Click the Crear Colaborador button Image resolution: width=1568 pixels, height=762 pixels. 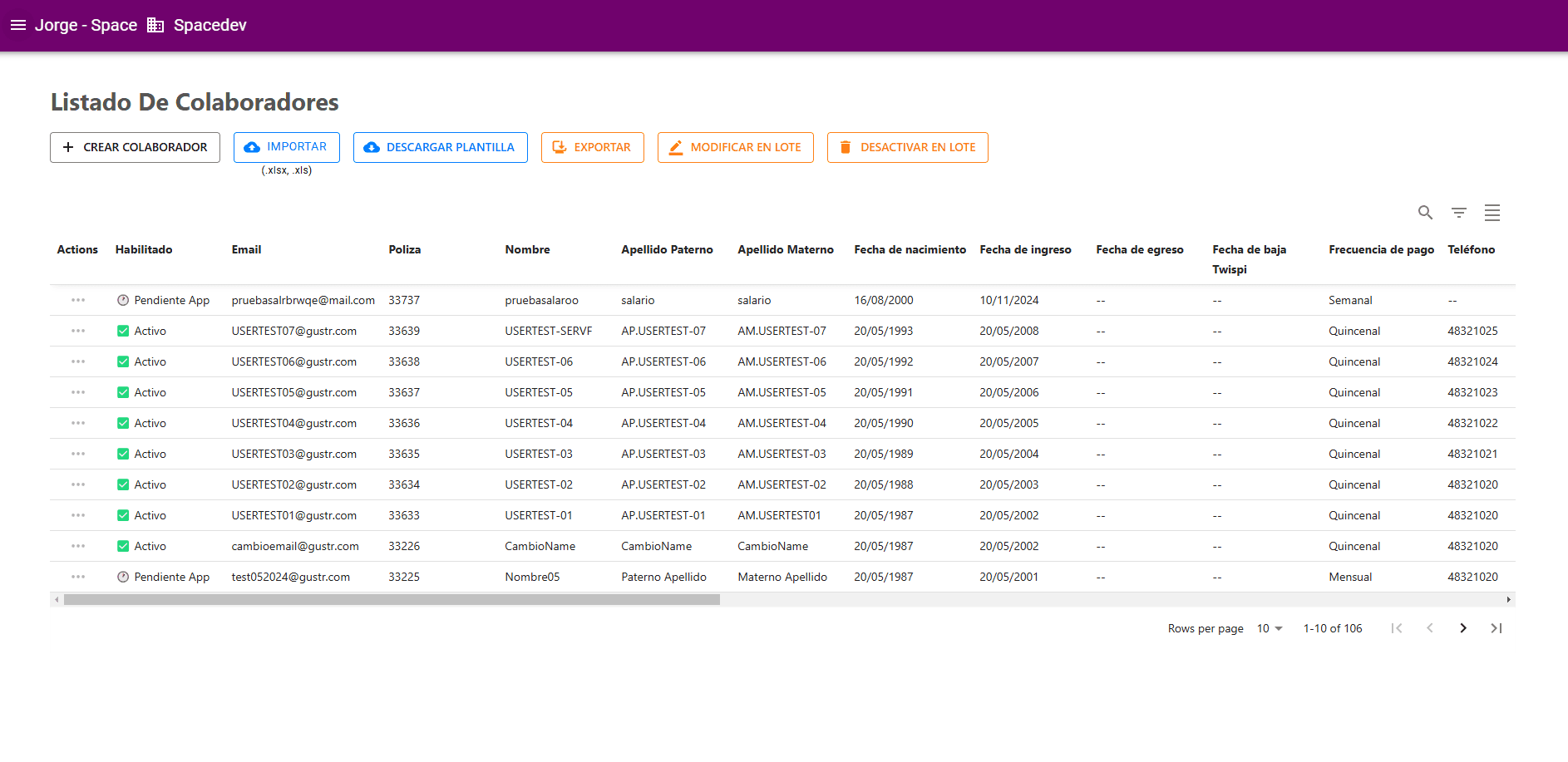point(135,147)
